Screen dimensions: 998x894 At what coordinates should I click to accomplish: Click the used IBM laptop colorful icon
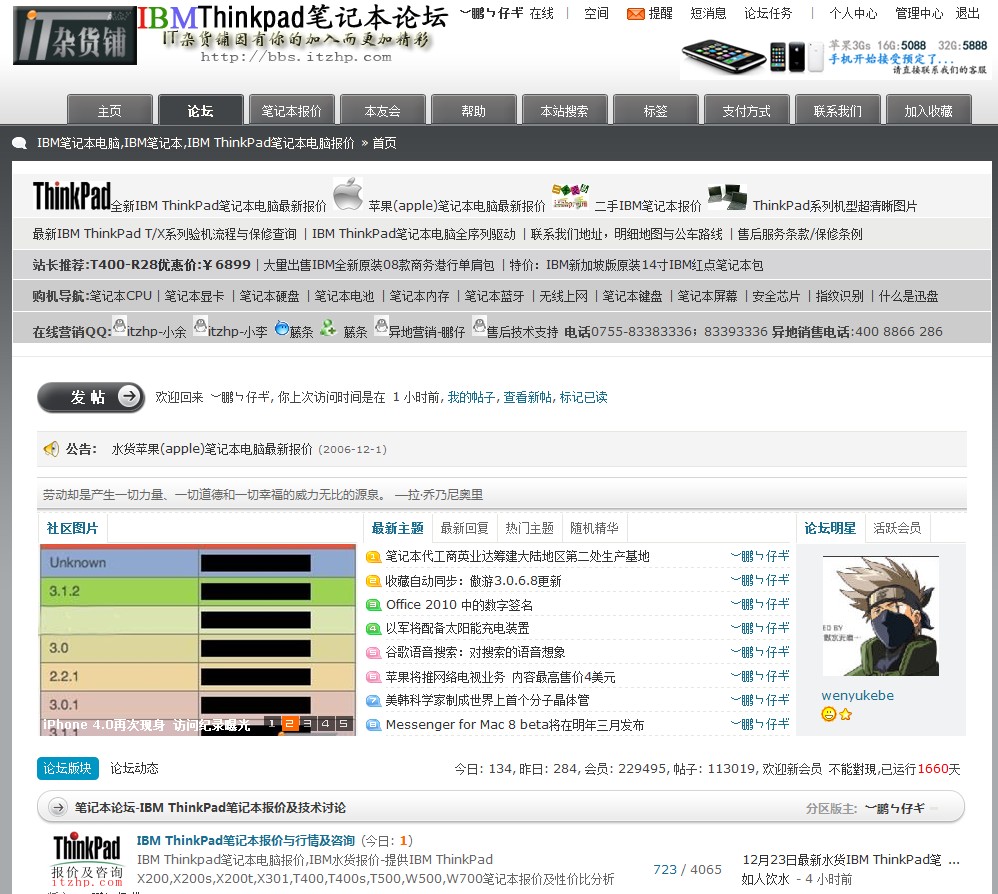click(570, 196)
